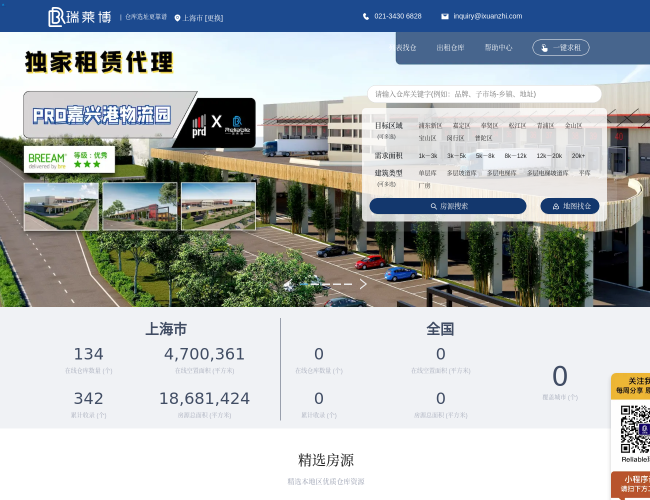Click the 134 online warehouse count
Viewport: 650px width, 500px height.
(x=88, y=354)
